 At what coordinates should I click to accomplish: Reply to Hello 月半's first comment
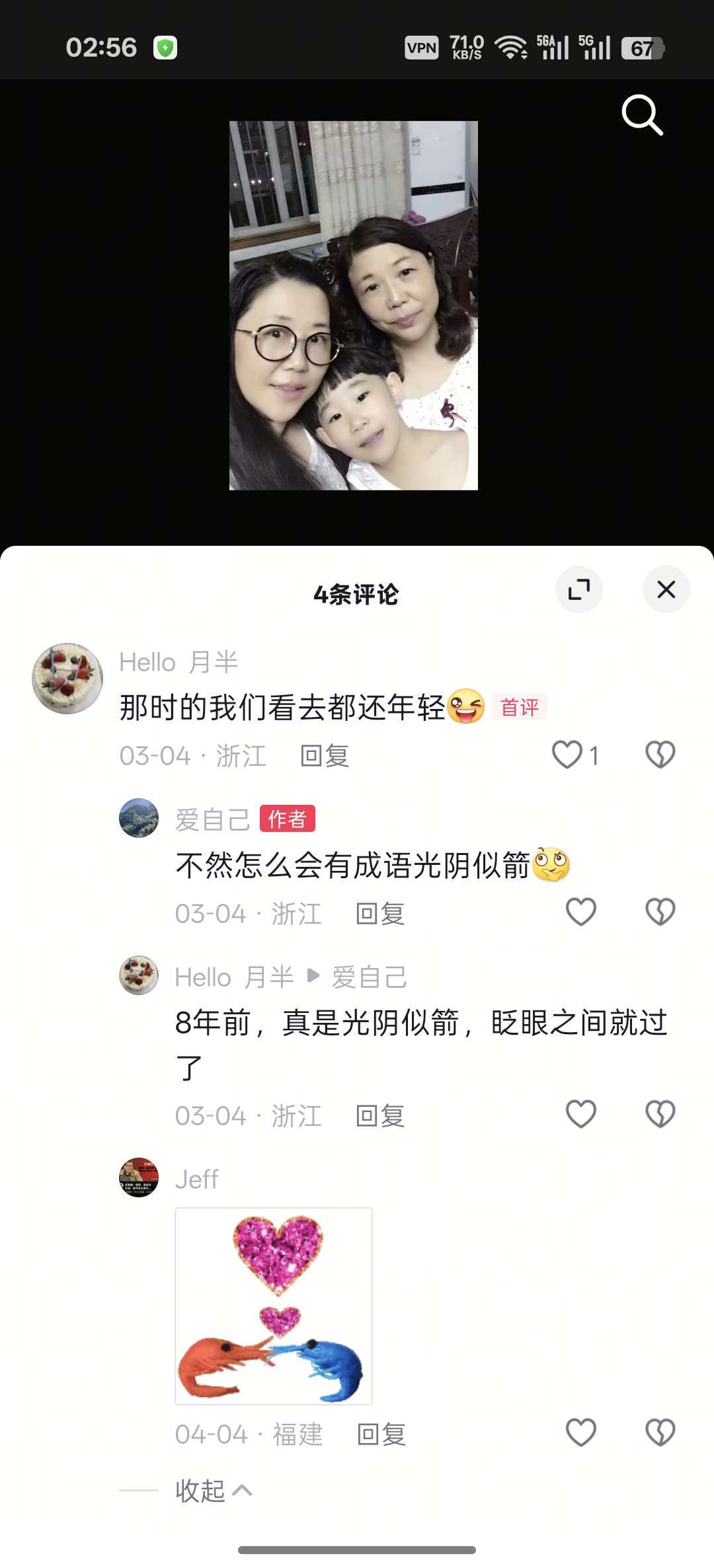click(324, 755)
